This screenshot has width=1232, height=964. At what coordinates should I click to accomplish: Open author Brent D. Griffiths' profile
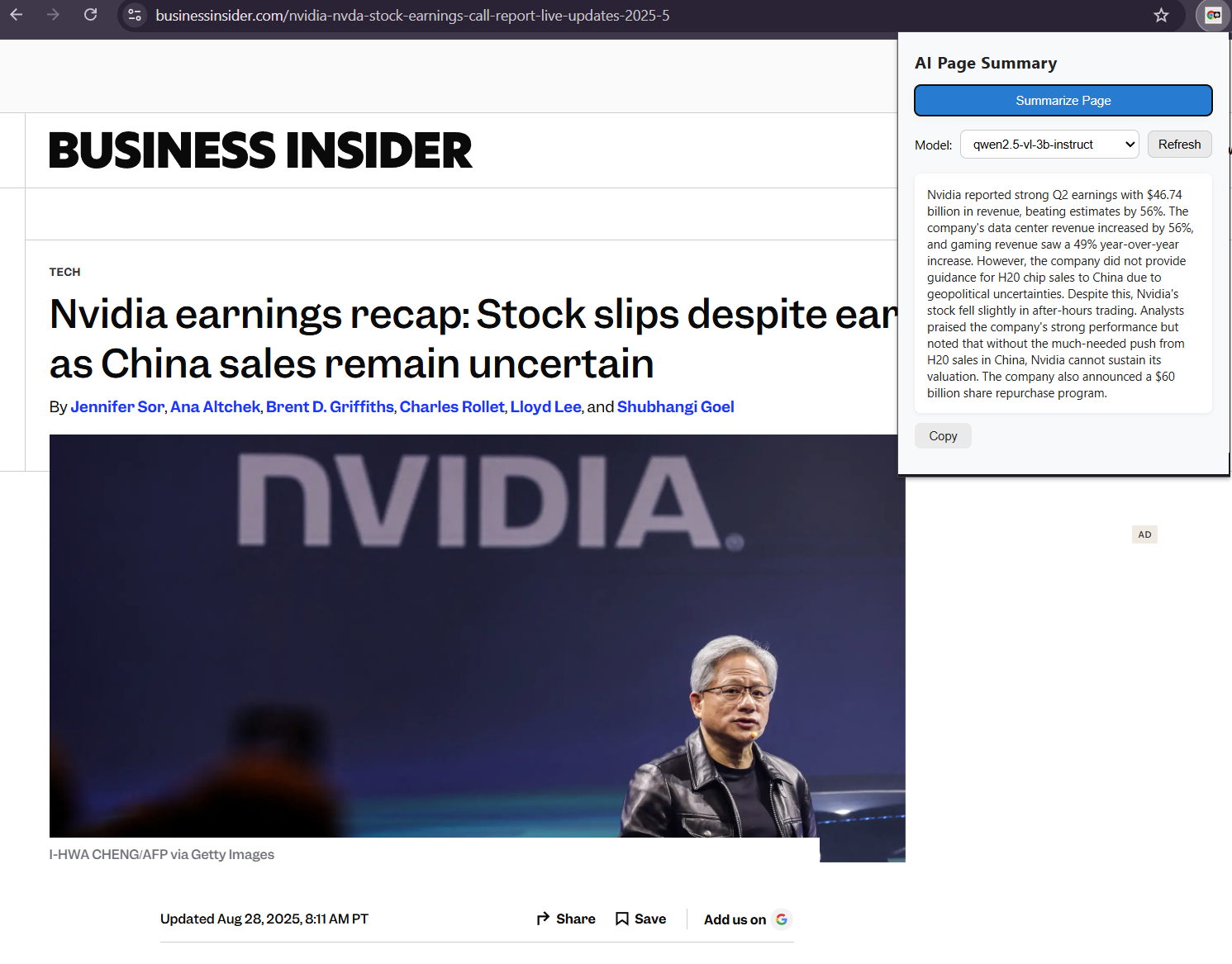click(330, 406)
